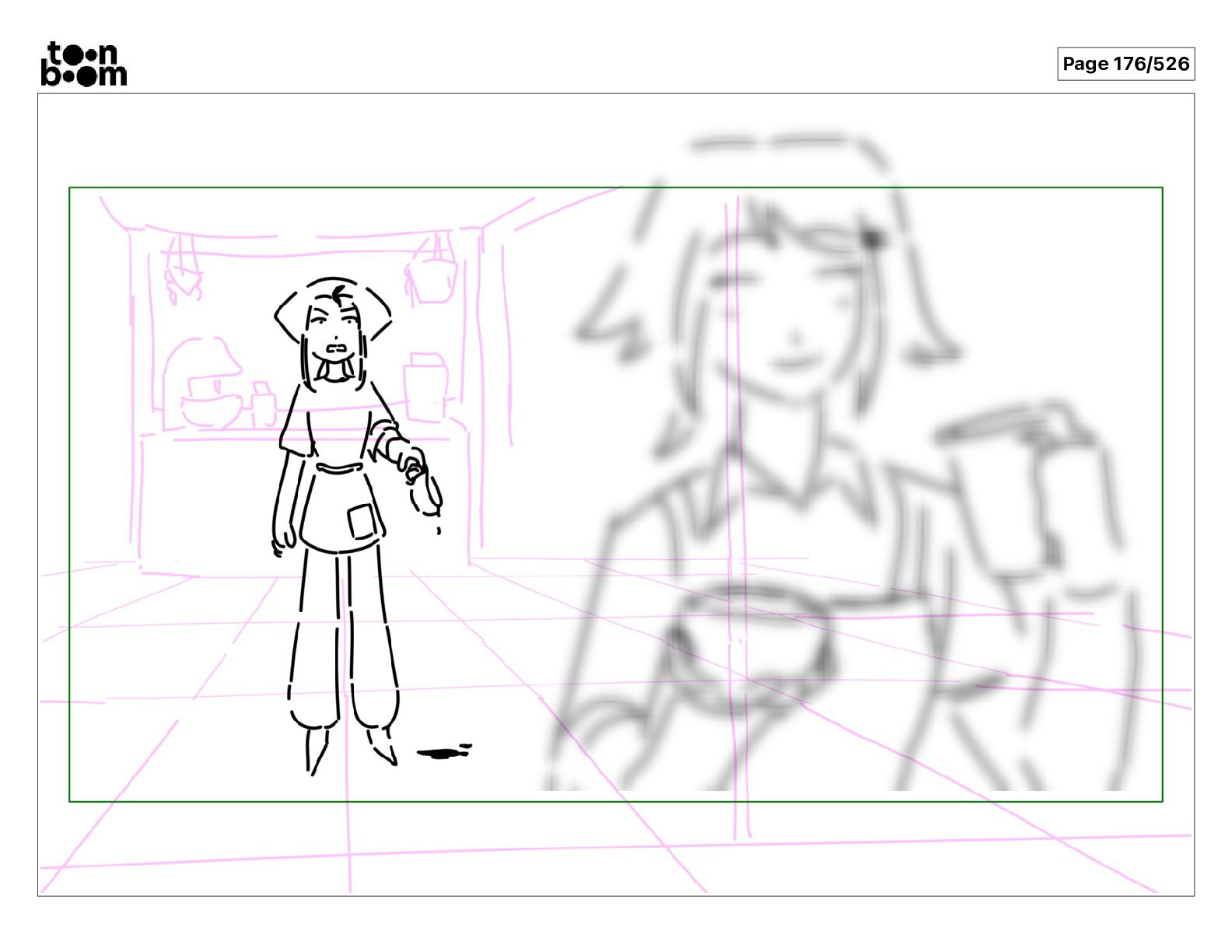Select the right hanging basket sketch
Screen dimensions: 1232x952
tap(432, 272)
